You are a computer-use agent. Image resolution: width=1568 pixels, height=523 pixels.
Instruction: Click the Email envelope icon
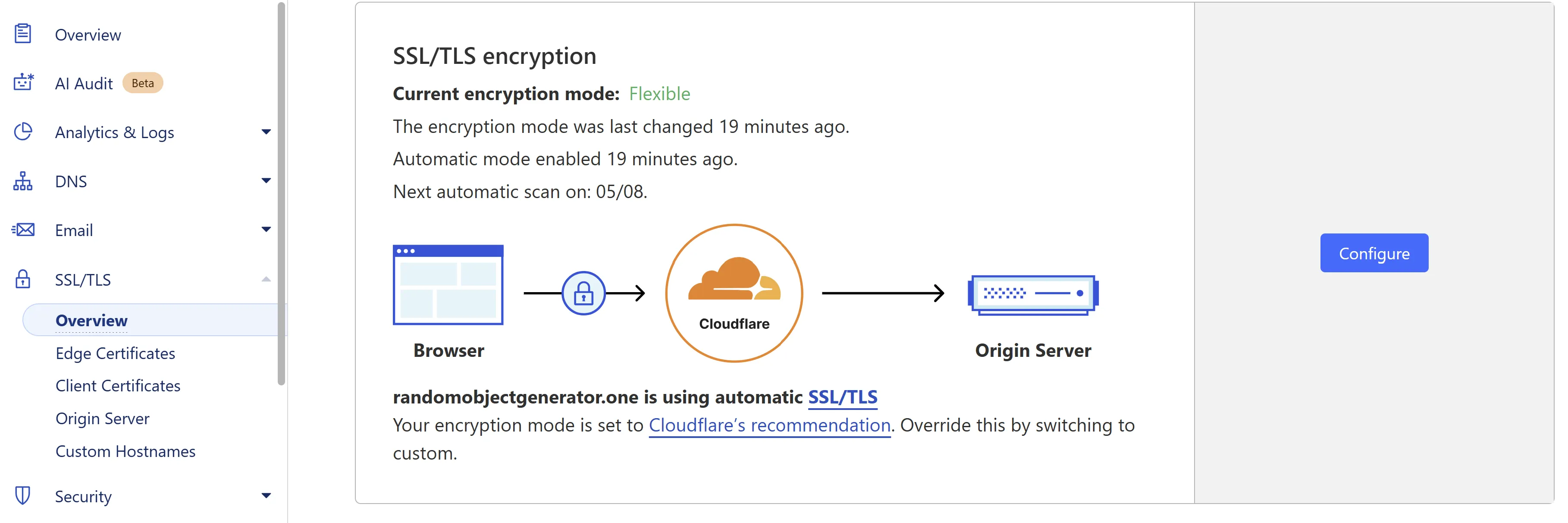[x=23, y=230]
